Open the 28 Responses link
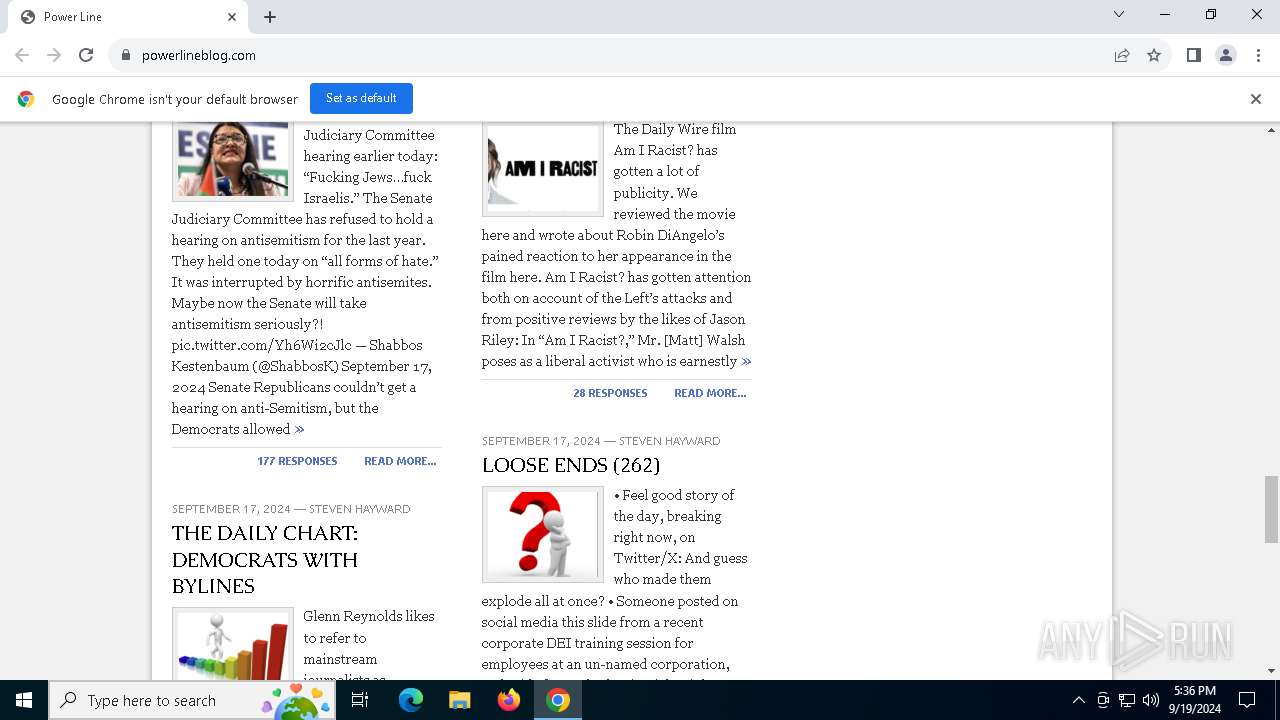 click(610, 393)
